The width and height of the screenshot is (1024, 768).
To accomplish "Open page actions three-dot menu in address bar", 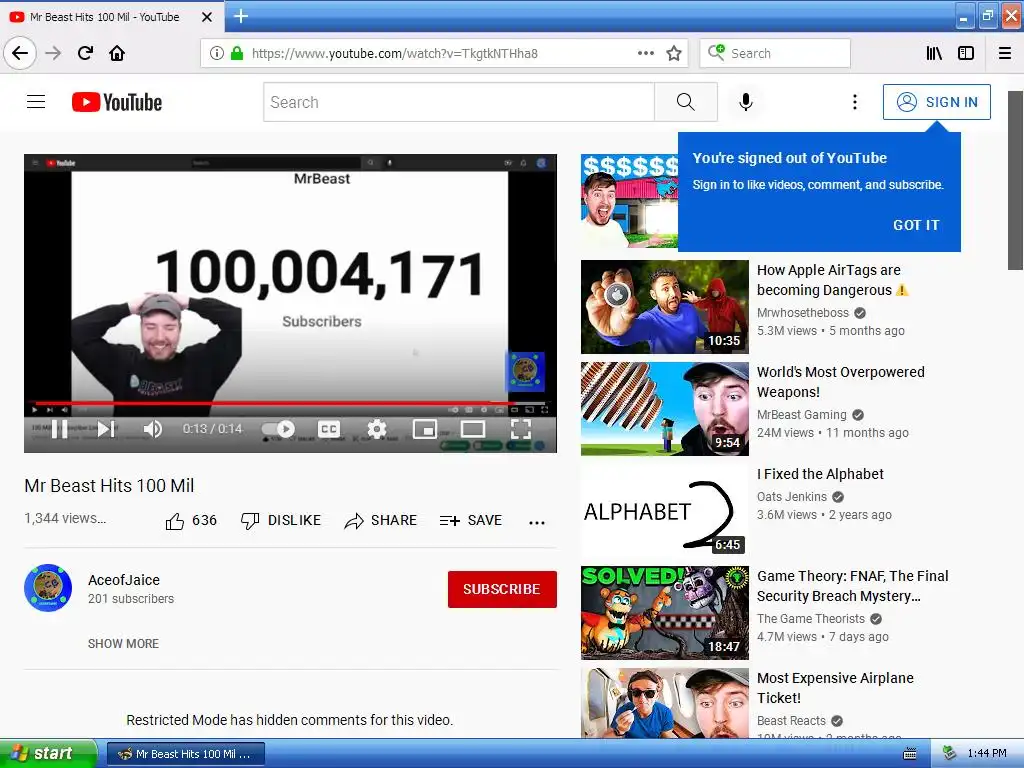I will [645, 53].
